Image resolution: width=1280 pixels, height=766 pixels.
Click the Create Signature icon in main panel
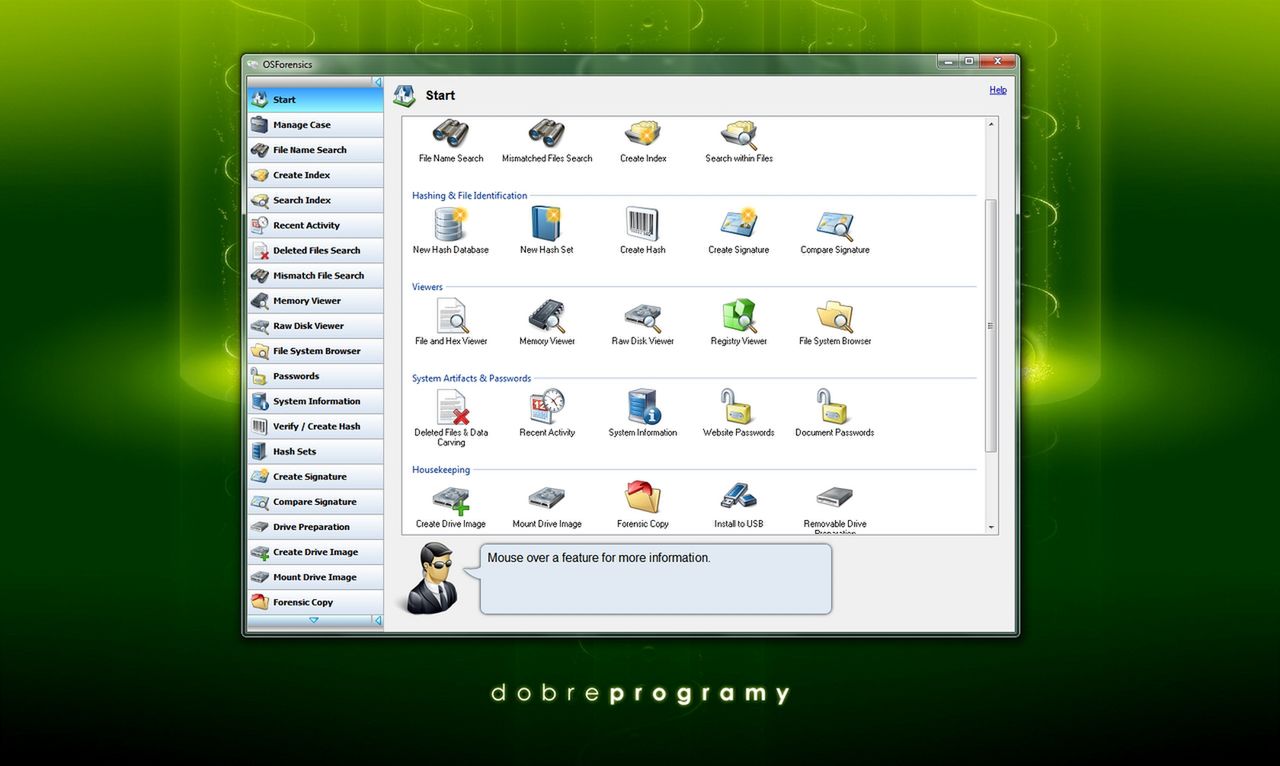[x=739, y=224]
